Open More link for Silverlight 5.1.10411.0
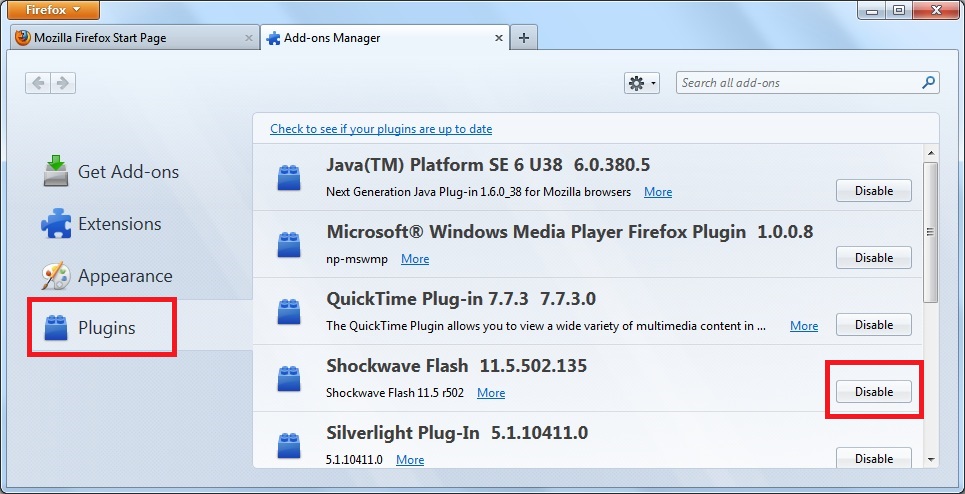Image resolution: width=965 pixels, height=494 pixels. pyautogui.click(x=410, y=460)
